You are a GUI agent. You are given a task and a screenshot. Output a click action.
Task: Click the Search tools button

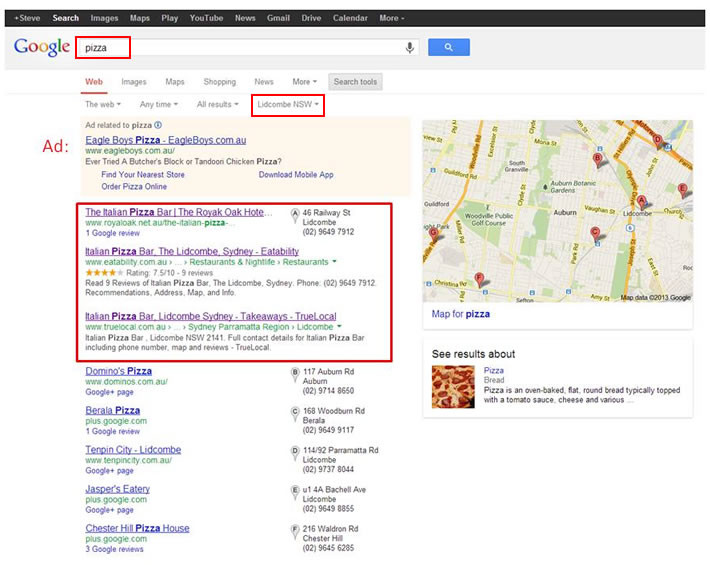[355, 82]
